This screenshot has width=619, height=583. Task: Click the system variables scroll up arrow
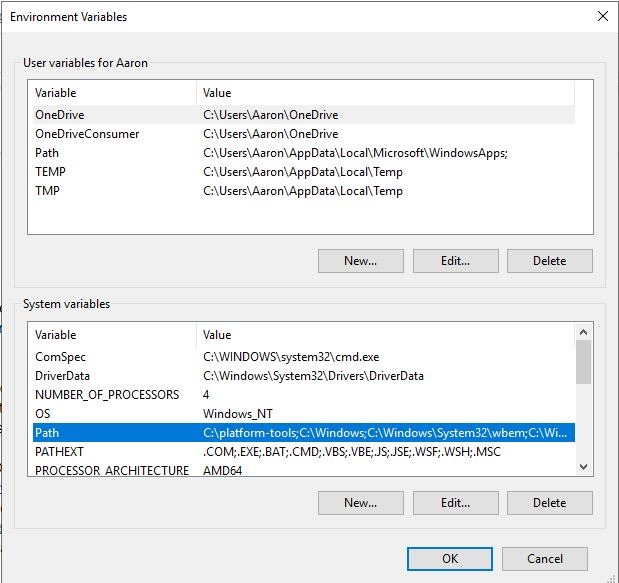583,332
